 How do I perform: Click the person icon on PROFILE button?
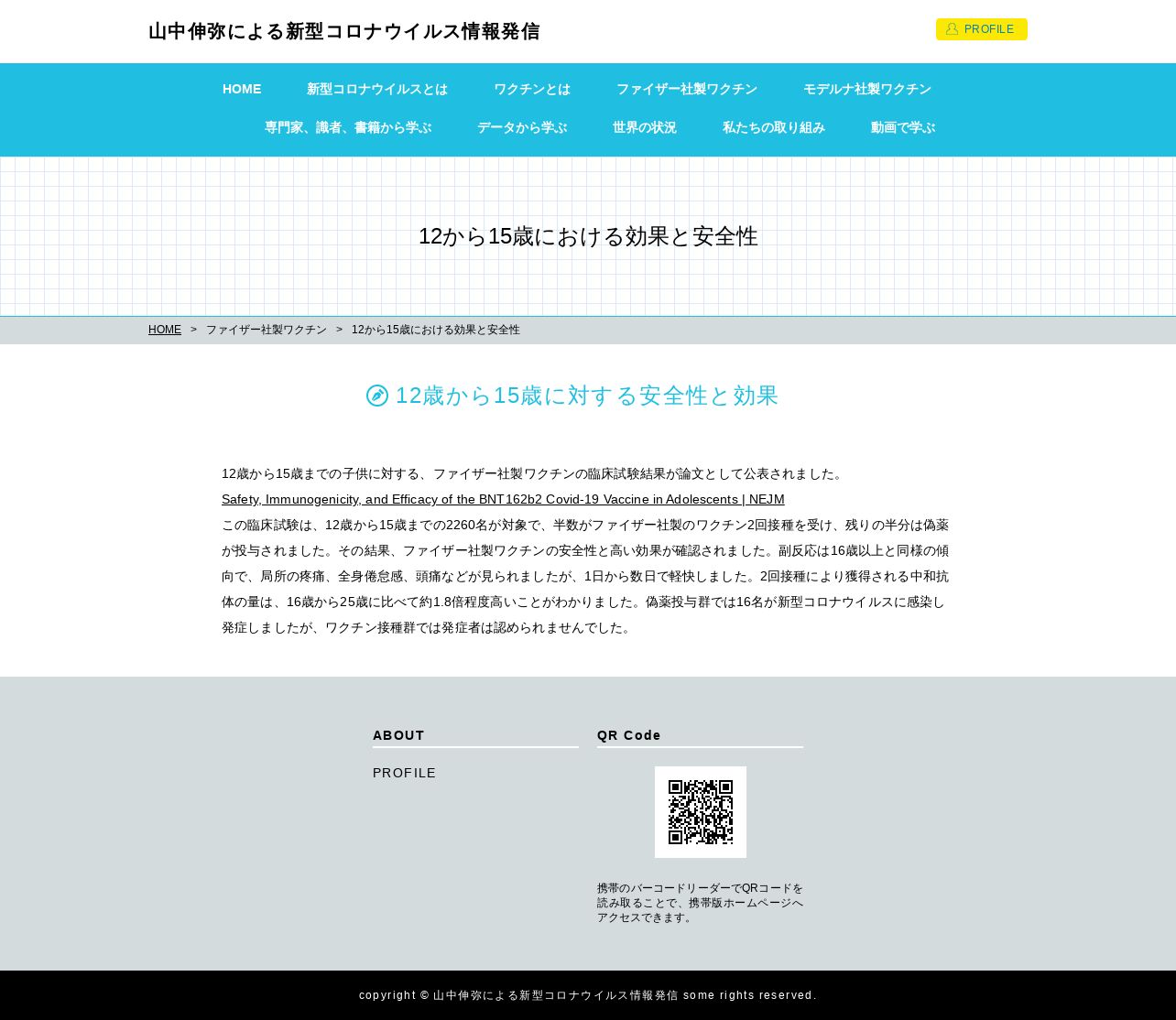952,29
